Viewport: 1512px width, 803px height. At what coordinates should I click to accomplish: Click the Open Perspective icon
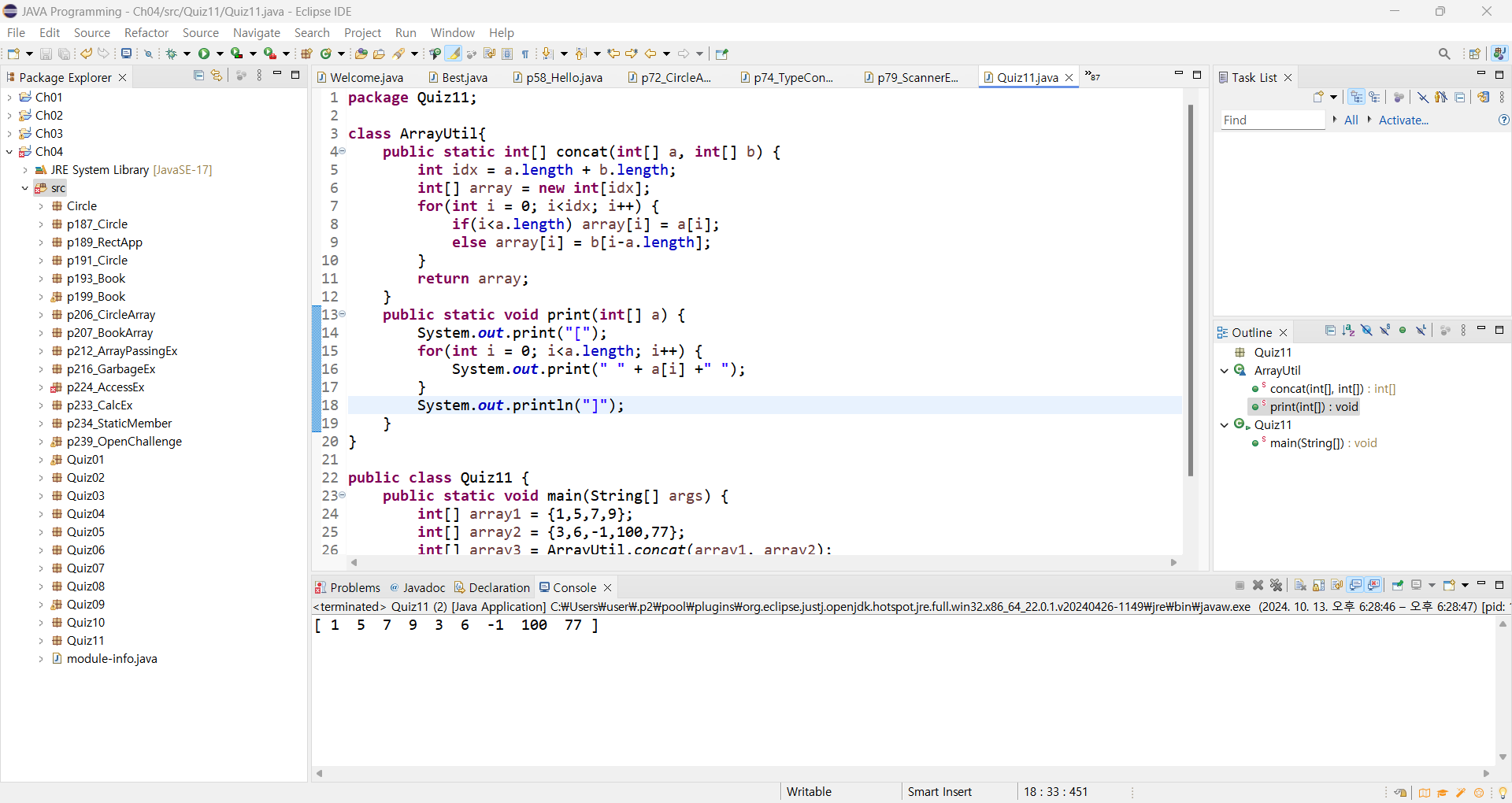(1474, 54)
